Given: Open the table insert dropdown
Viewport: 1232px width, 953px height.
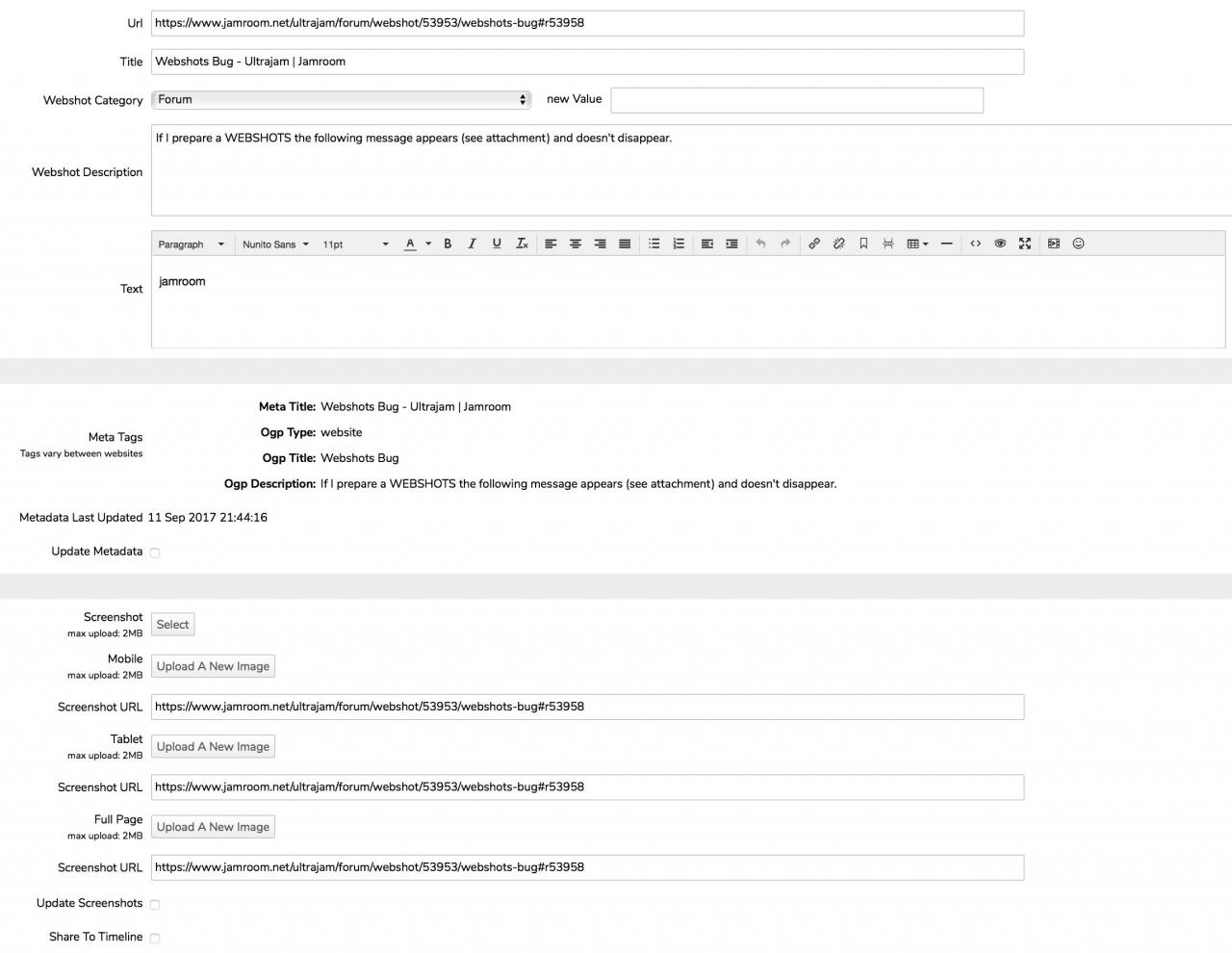Looking at the screenshot, I should pos(917,244).
